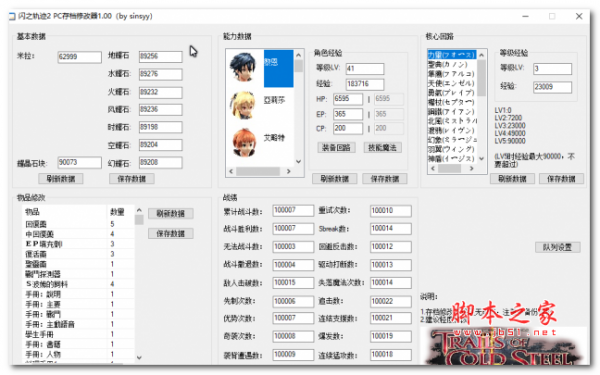This screenshot has width=600, height=375.
Task: Click the character list scroll-down arrow
Action: coord(298,161)
